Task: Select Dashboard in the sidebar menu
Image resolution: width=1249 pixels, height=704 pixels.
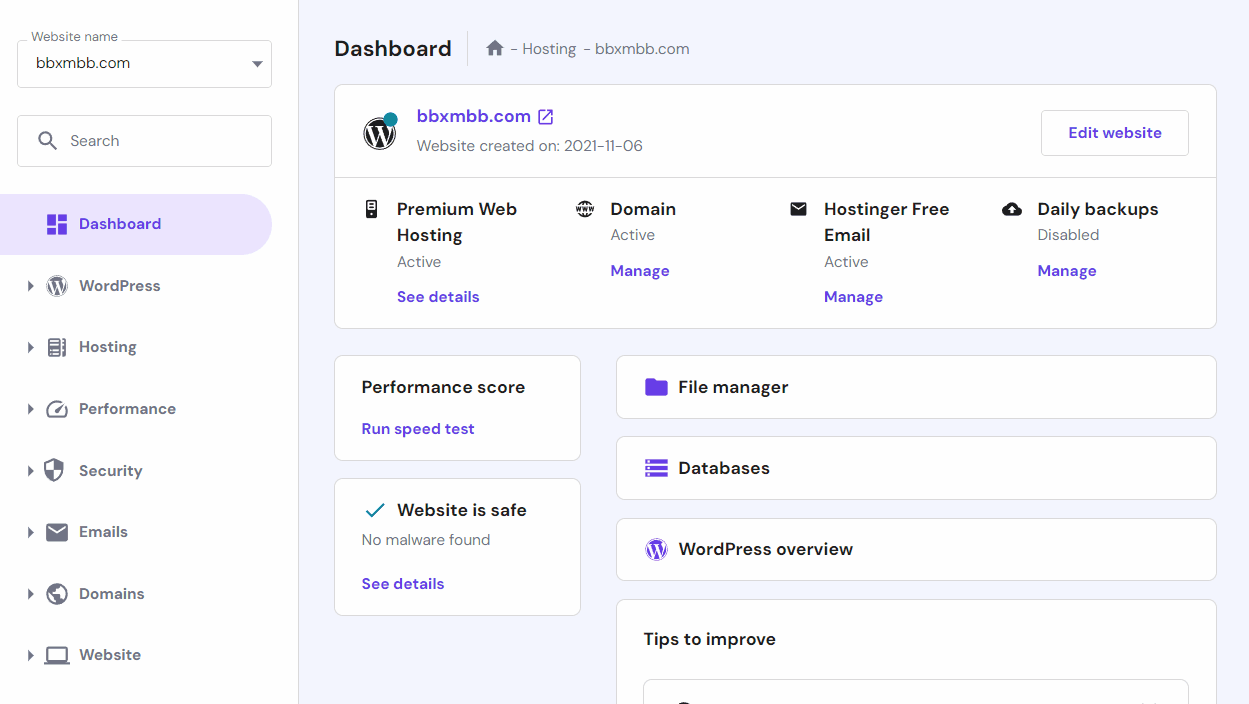Action: point(136,224)
